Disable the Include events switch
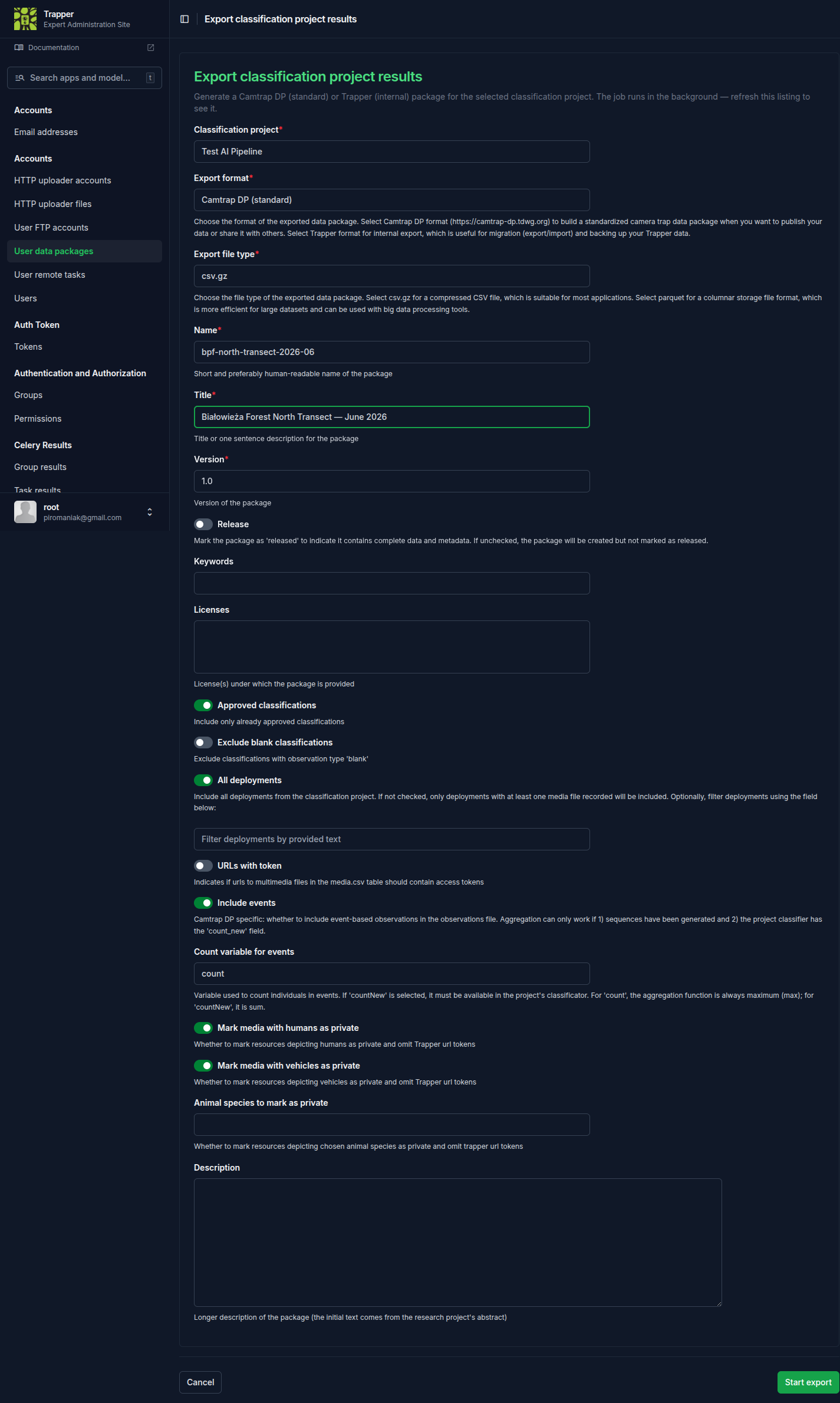Screen dimensions: 840x1403 pyautogui.click(x=203, y=903)
